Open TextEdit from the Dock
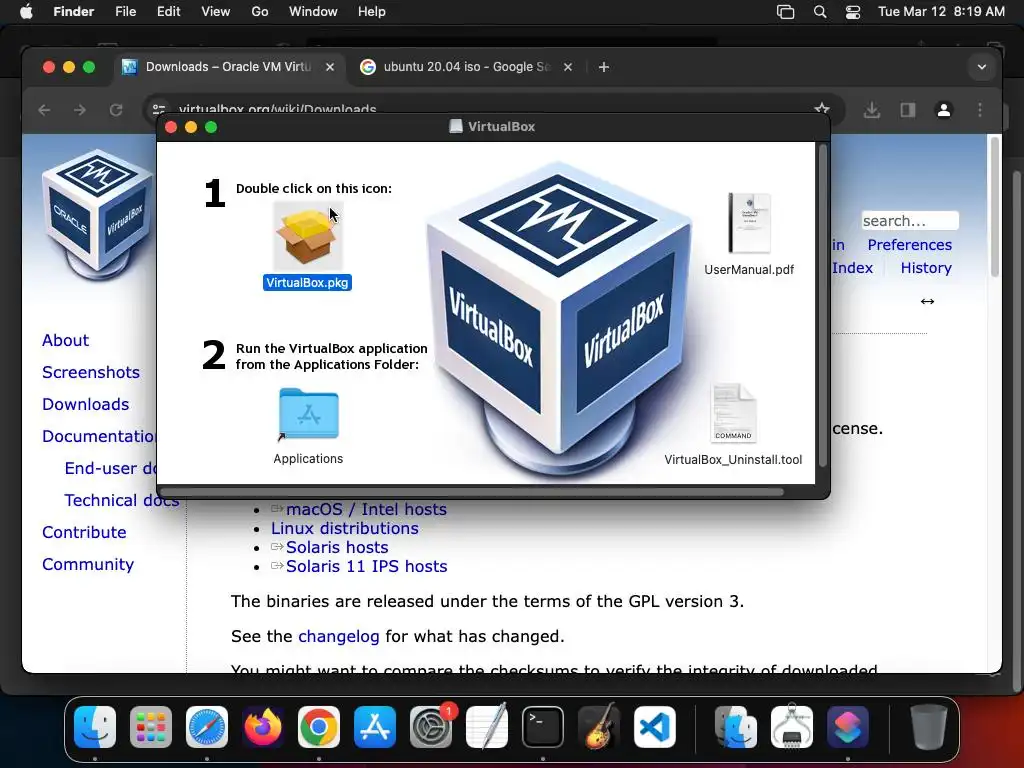 coord(487,727)
